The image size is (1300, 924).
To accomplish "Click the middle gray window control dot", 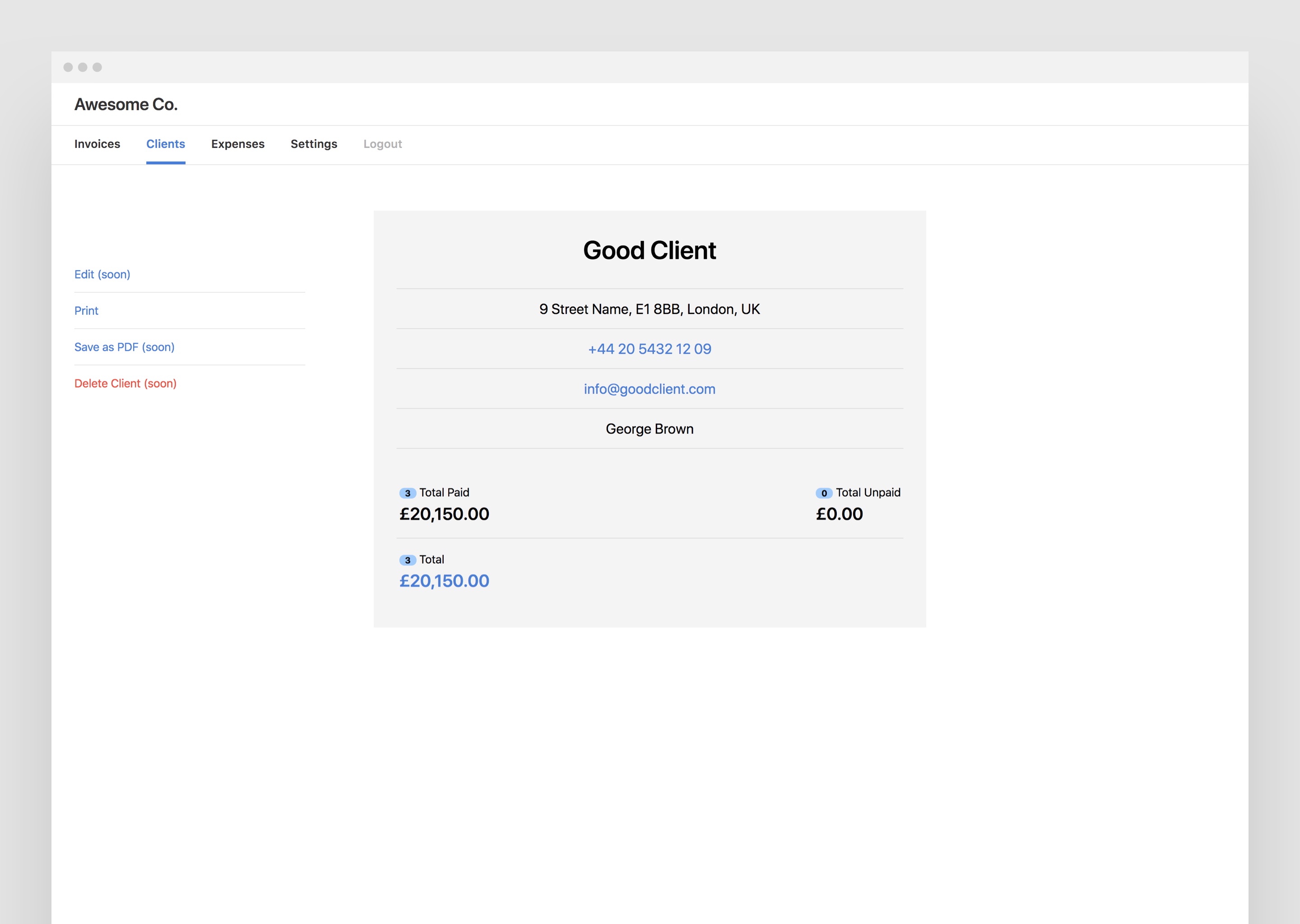I will tap(83, 67).
